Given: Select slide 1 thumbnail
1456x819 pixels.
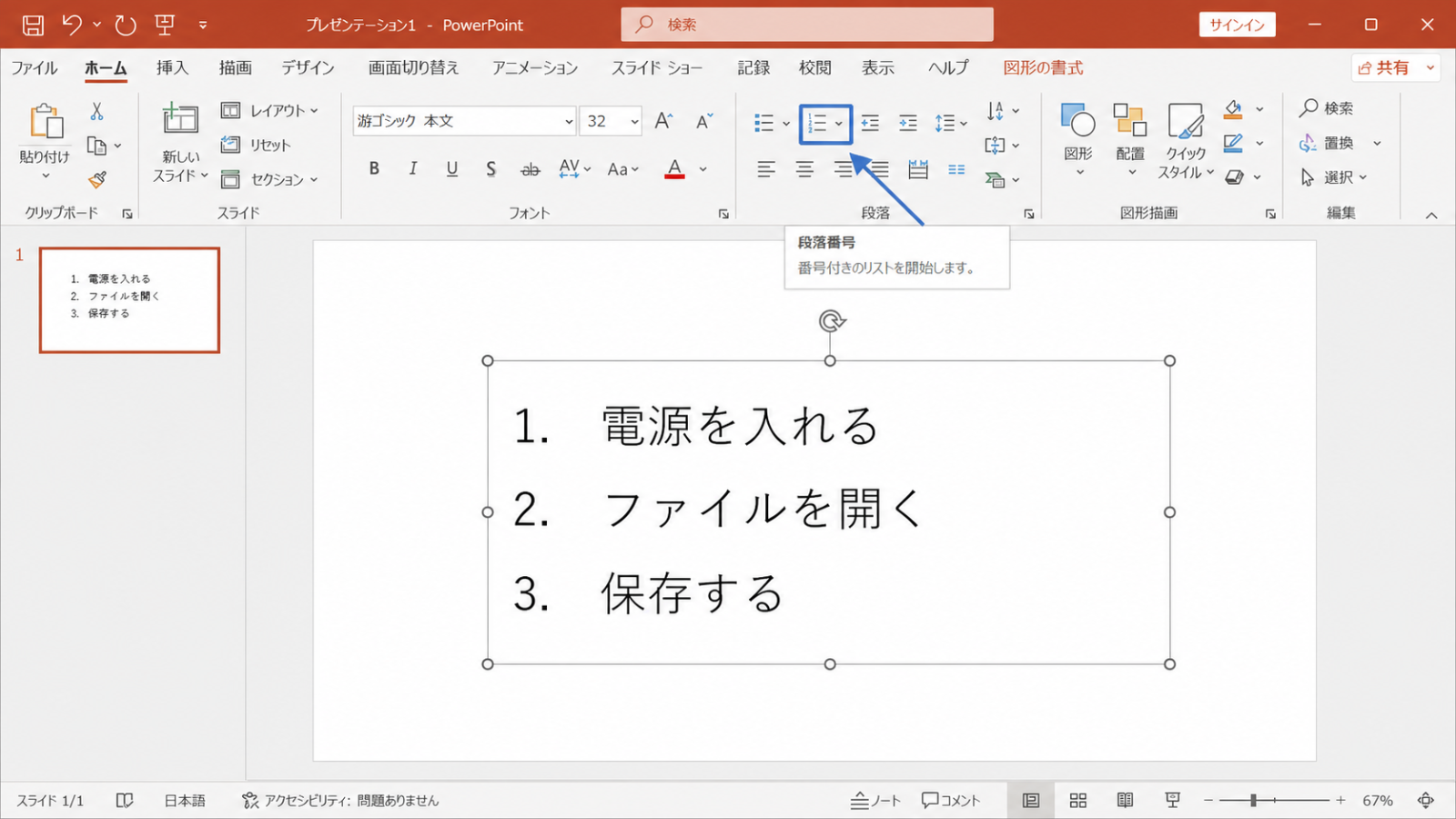Looking at the screenshot, I should [129, 300].
